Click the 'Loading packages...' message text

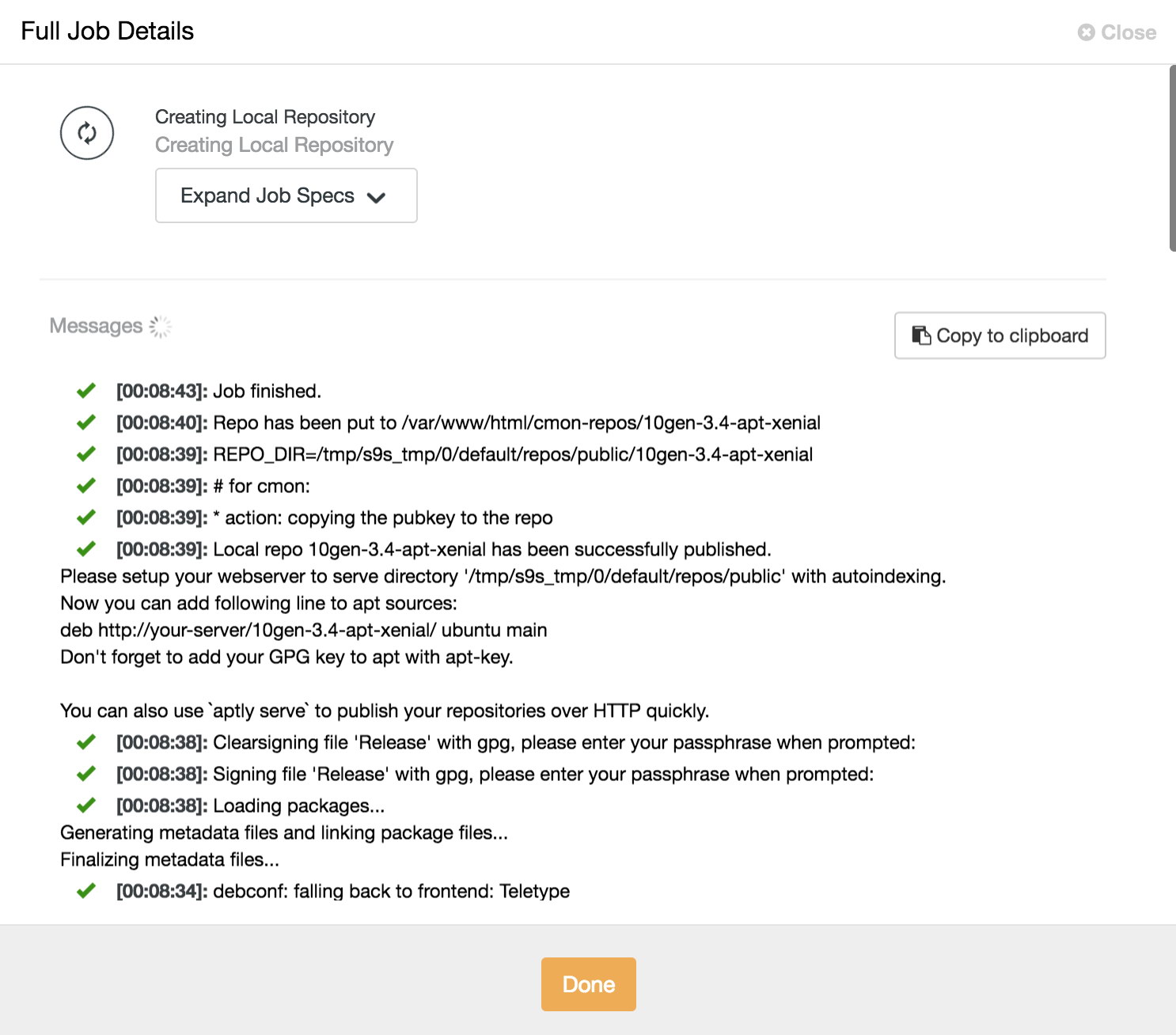299,806
